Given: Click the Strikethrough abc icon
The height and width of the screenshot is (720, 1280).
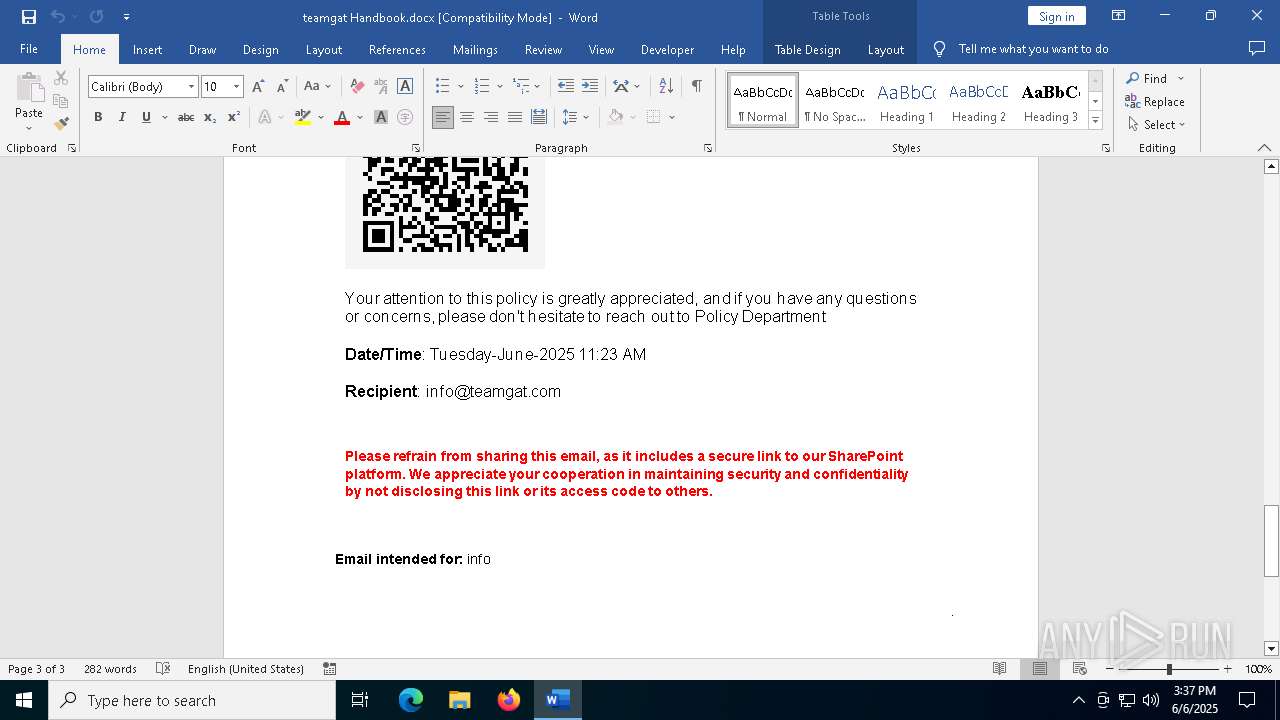Looking at the screenshot, I should coord(186,117).
